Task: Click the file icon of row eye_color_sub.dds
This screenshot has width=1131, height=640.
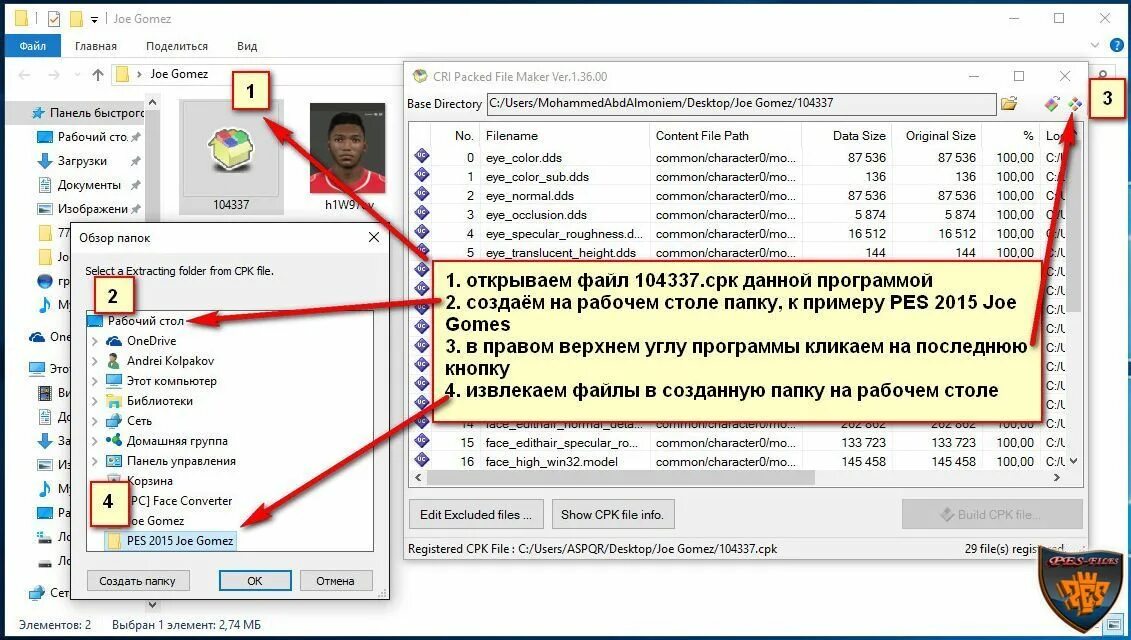Action: click(422, 175)
